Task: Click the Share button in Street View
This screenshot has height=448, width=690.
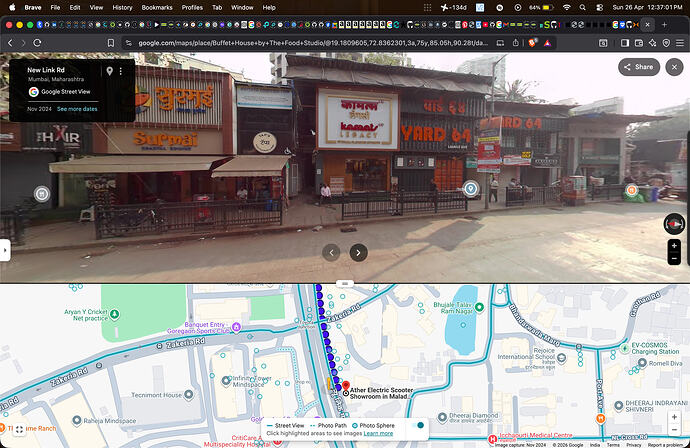Action: (x=639, y=67)
